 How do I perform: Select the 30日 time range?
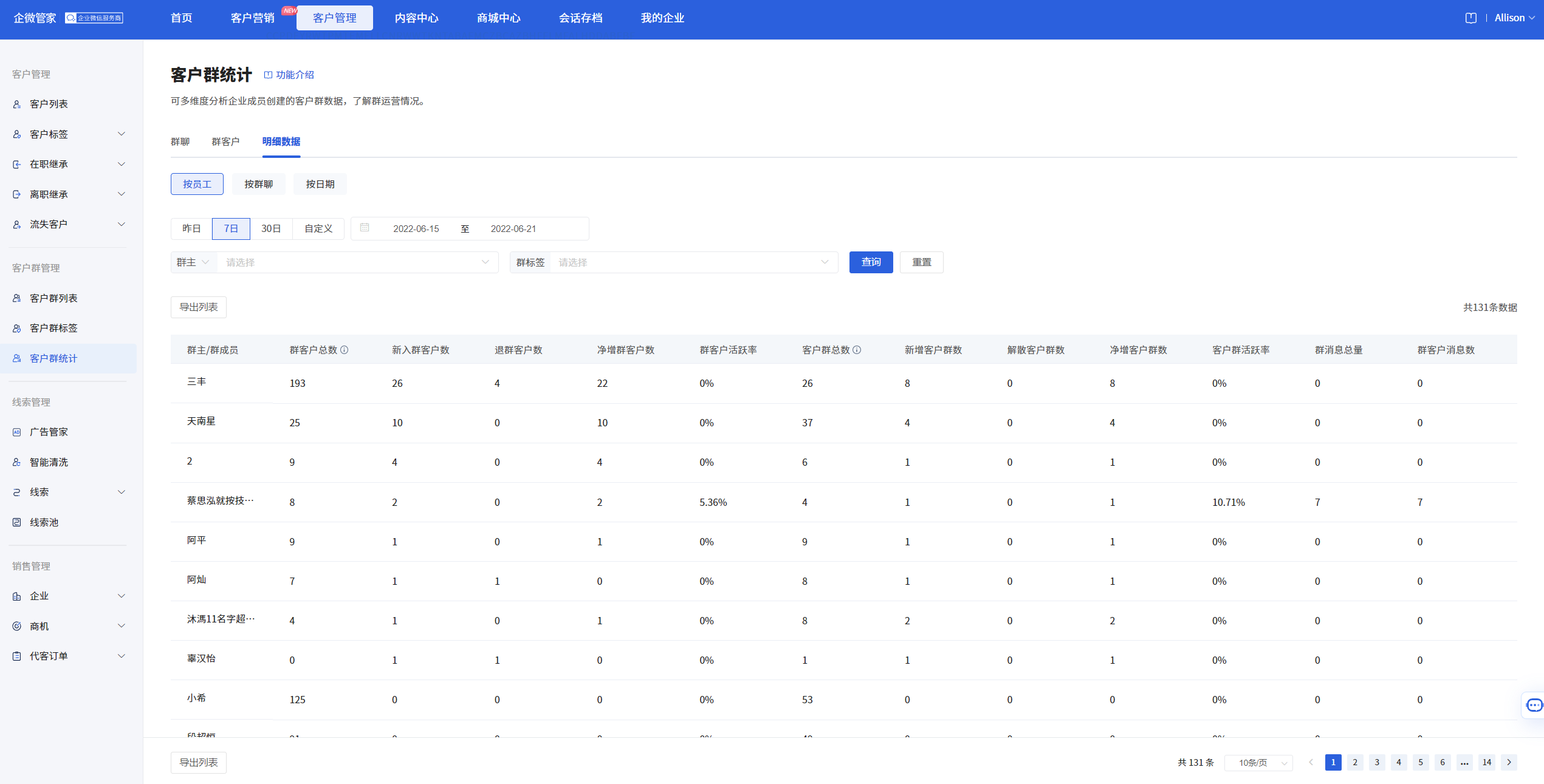tap(271, 228)
